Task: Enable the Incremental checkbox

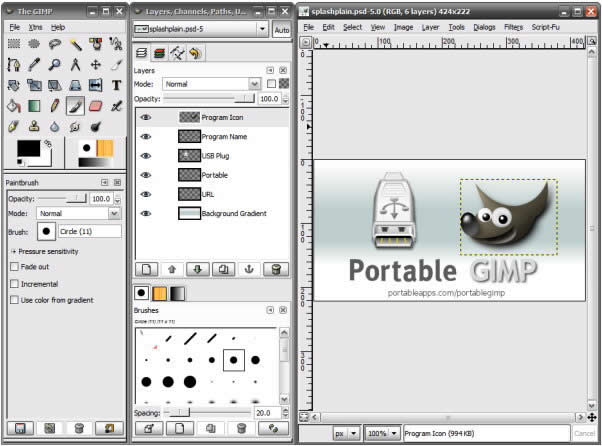Action: pyautogui.click(x=14, y=284)
